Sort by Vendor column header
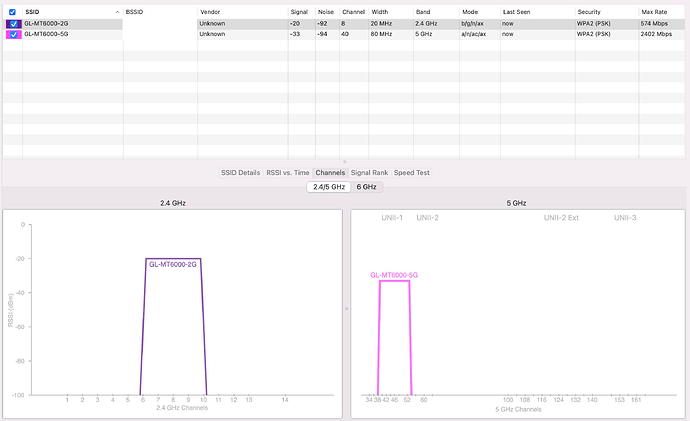690x421 pixels. click(210, 12)
